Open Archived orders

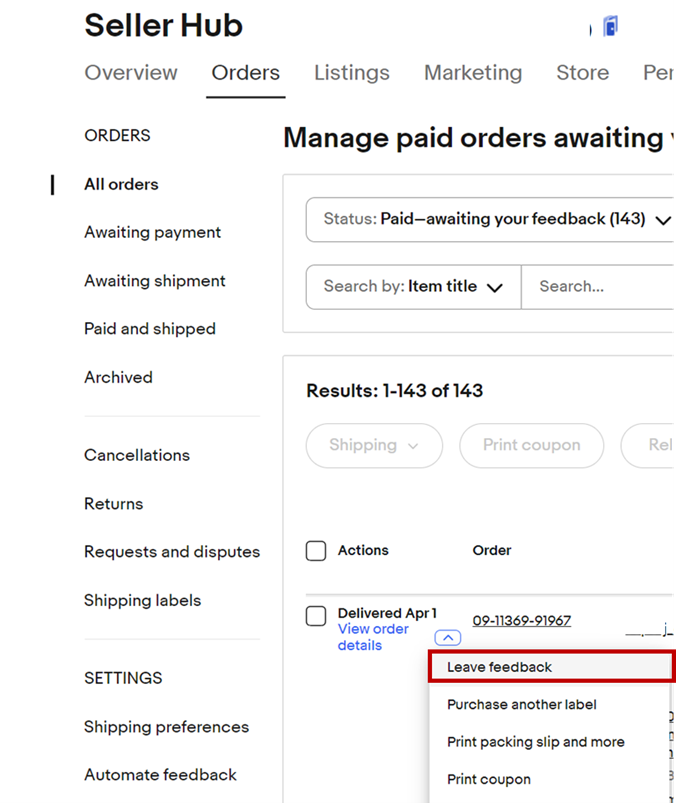tap(118, 377)
